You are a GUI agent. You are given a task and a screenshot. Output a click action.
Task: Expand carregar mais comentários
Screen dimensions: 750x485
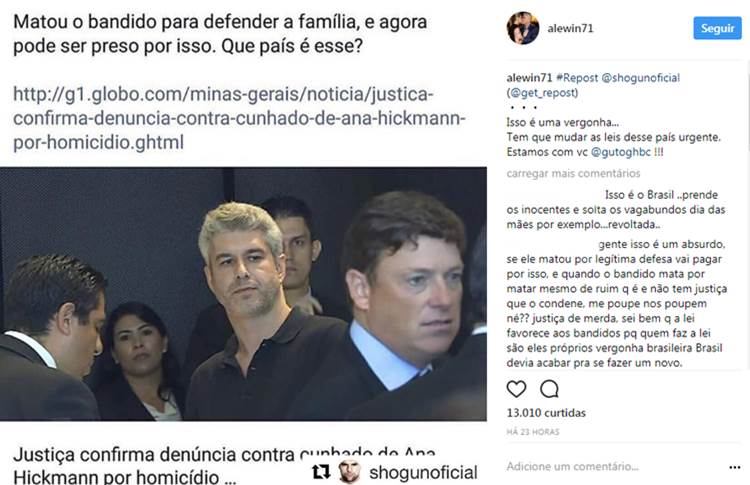coord(573,173)
